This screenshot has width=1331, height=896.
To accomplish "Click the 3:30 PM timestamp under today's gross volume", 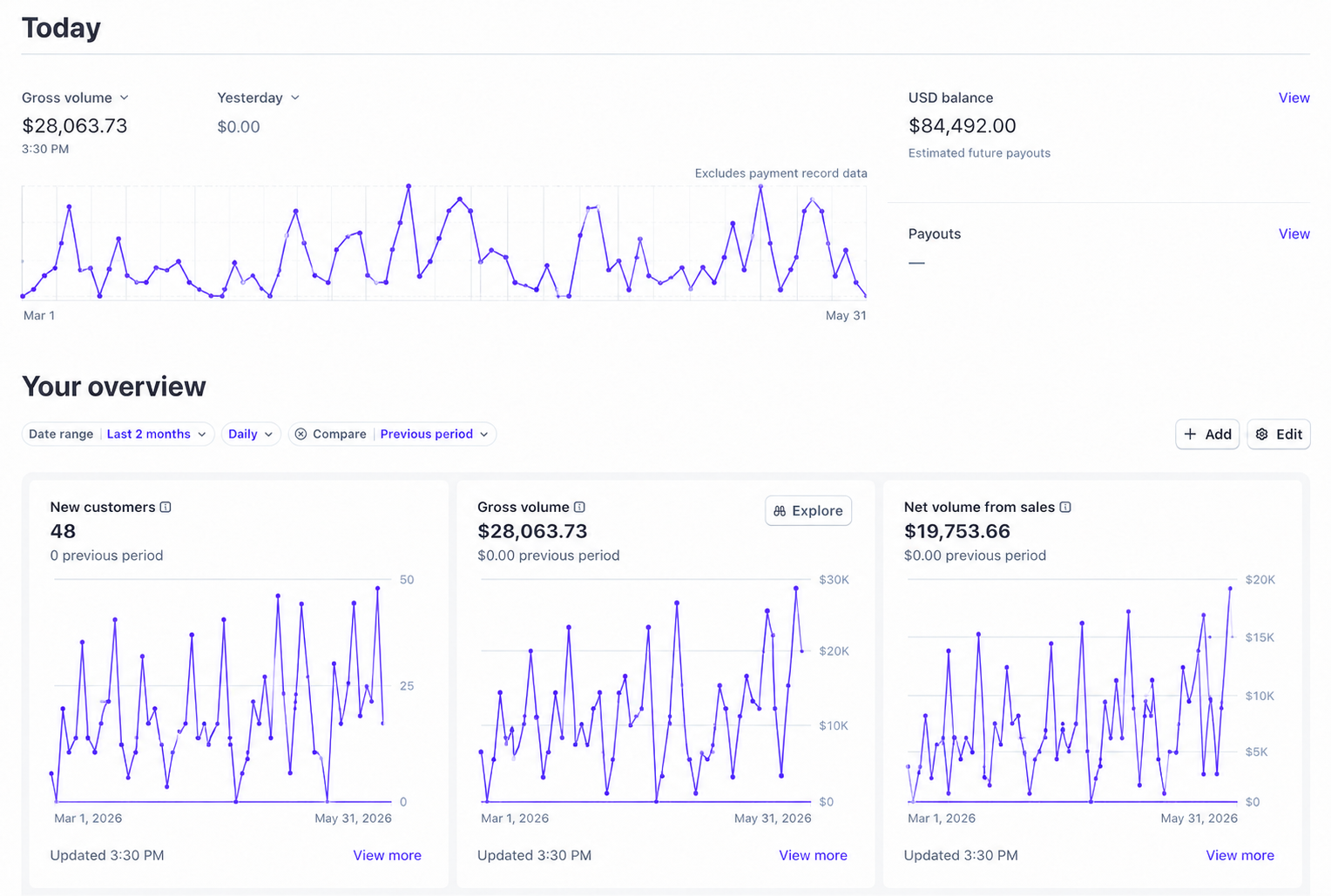I will (45, 149).
